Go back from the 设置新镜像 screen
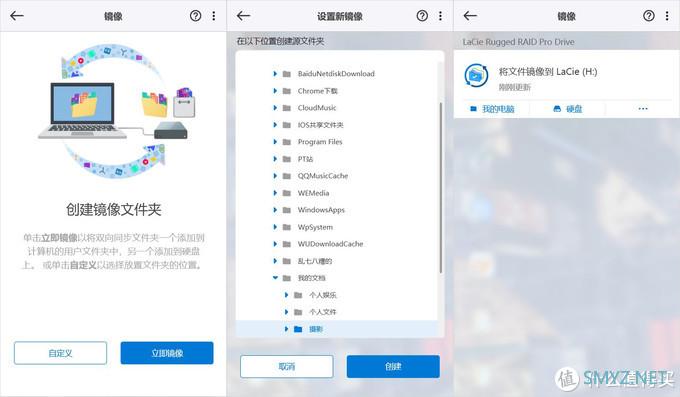This screenshot has height=397, width=680. click(243, 16)
